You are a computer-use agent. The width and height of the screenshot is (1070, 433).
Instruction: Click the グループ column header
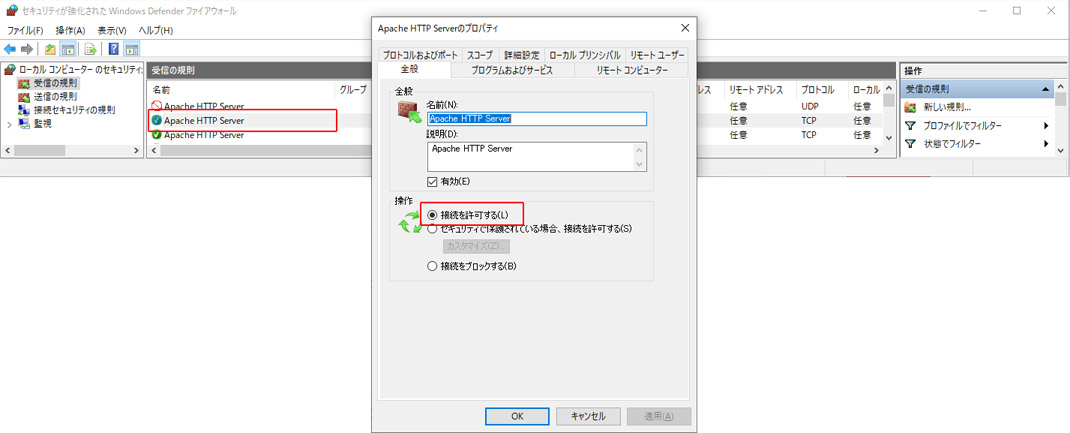click(x=353, y=89)
